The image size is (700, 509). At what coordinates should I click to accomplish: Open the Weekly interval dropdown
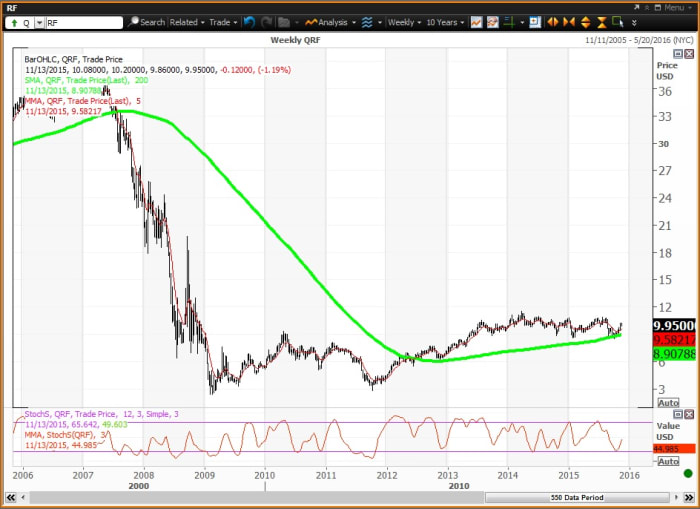tap(404, 22)
